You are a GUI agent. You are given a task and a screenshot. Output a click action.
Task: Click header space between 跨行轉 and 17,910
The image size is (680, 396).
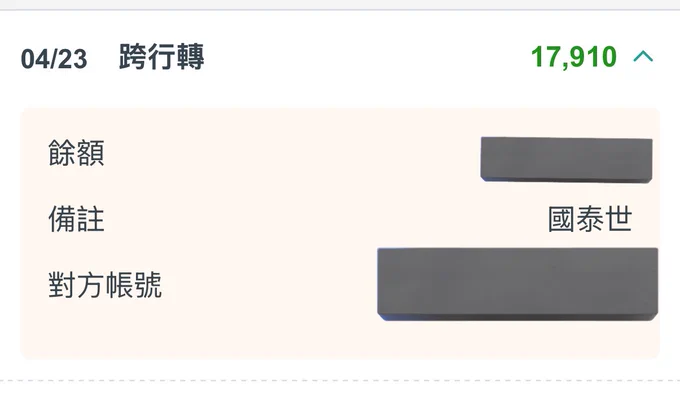point(366,57)
